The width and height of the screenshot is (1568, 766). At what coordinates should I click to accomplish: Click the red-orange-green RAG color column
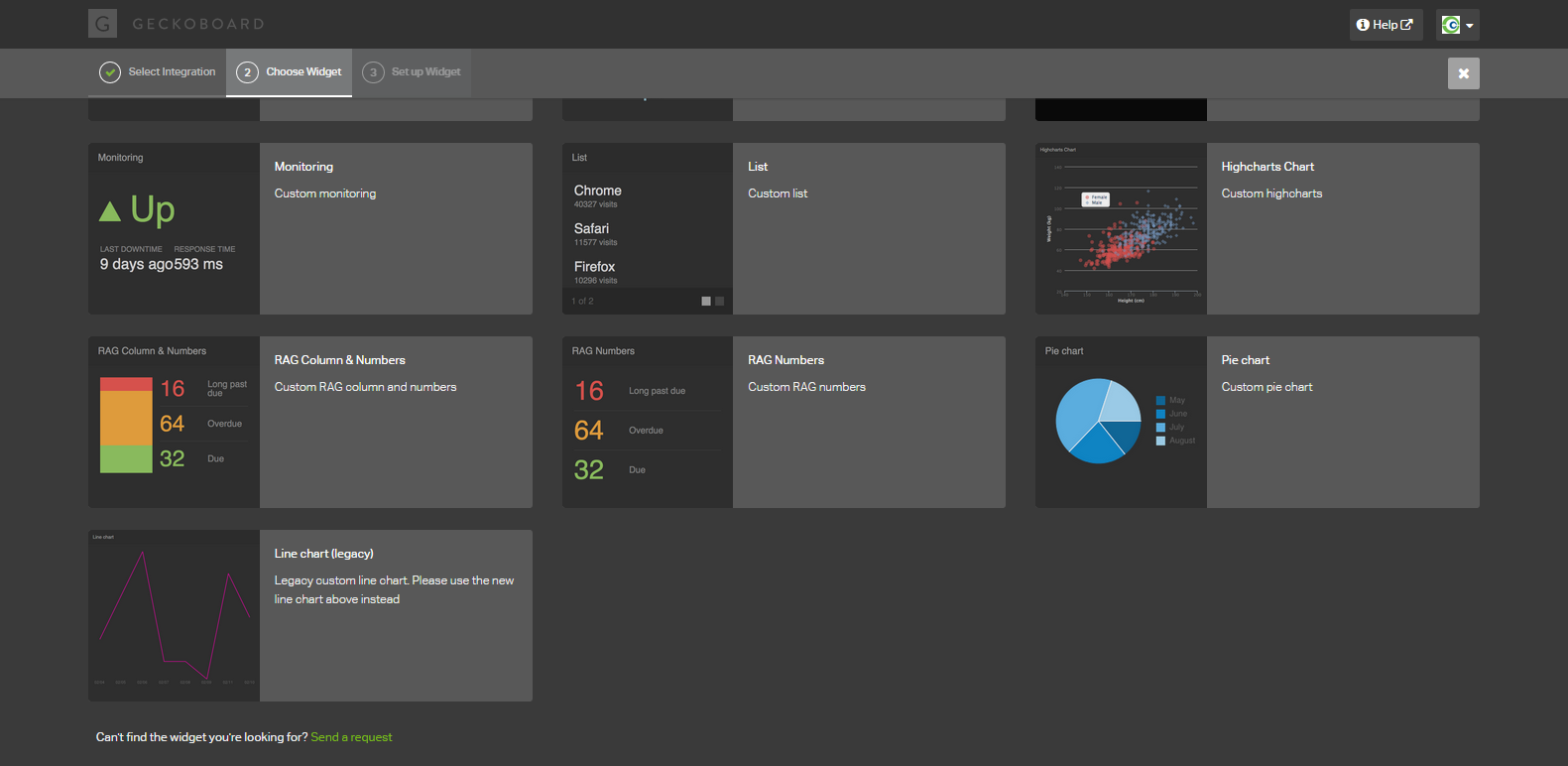(126, 425)
